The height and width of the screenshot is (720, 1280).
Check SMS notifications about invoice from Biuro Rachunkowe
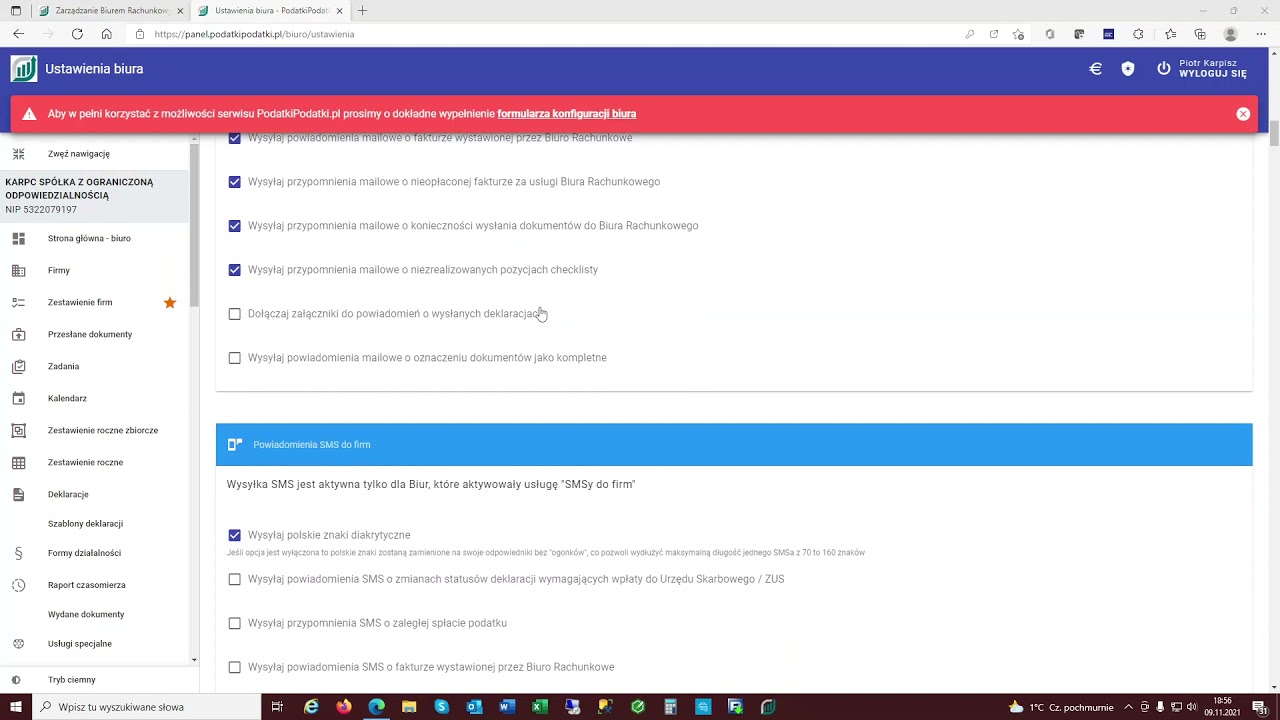[x=234, y=667]
